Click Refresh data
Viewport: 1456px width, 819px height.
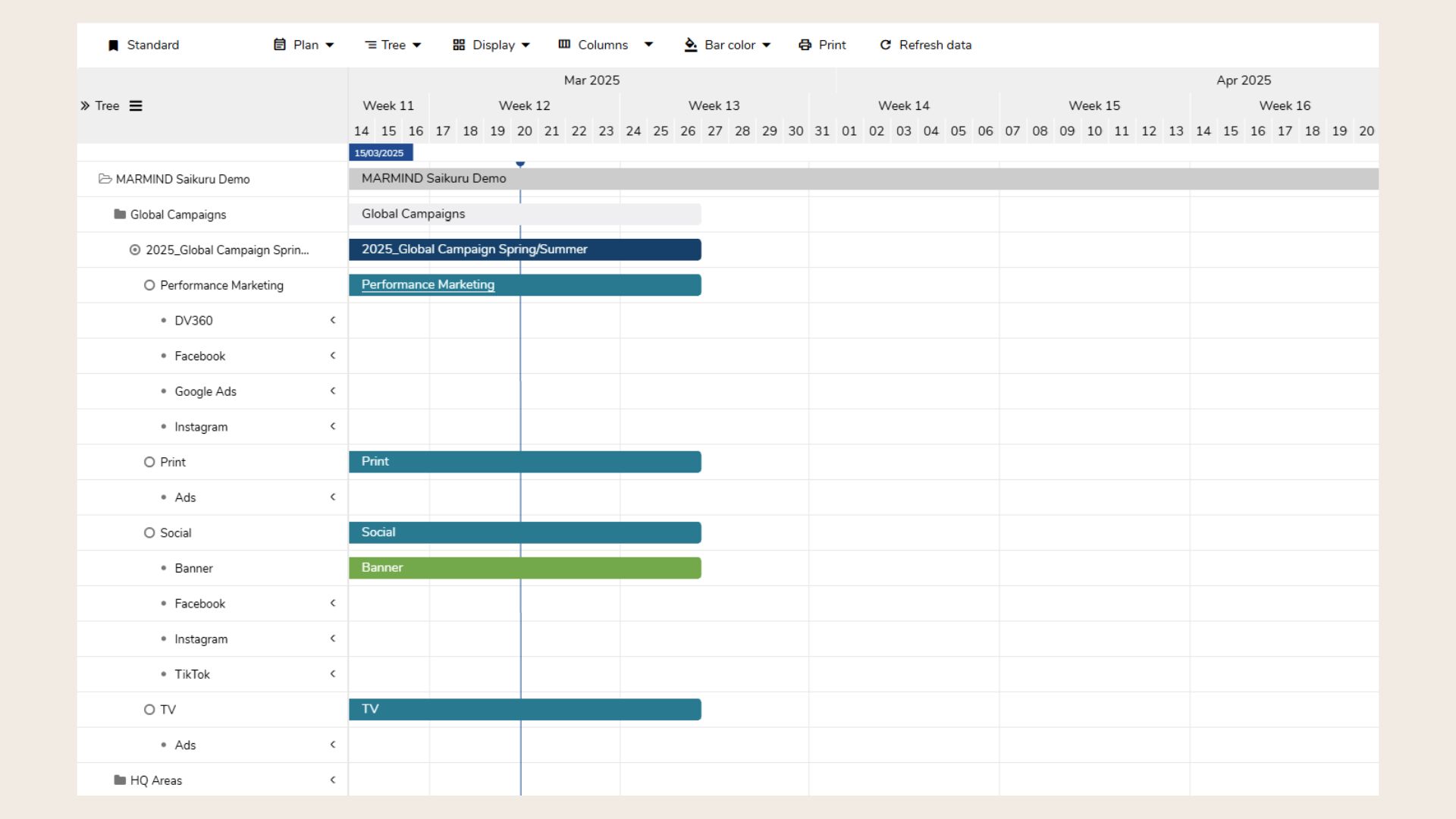tap(924, 45)
